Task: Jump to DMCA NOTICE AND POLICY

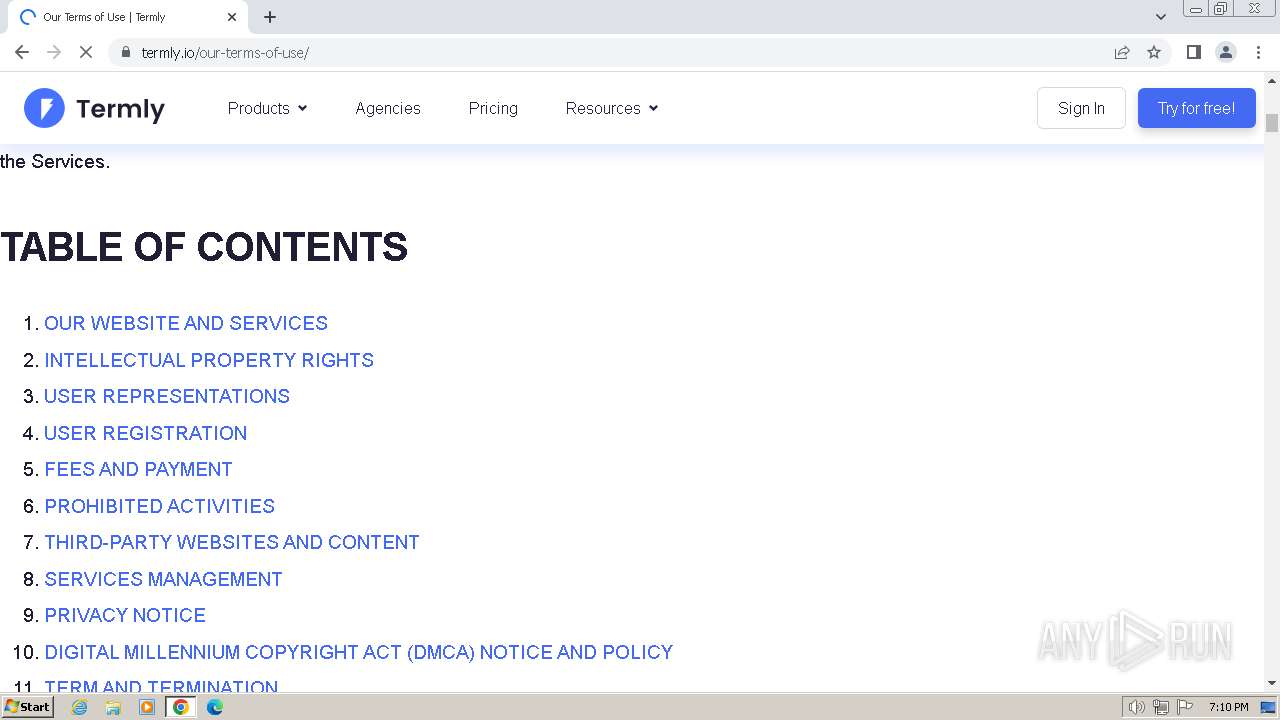Action: [x=359, y=652]
